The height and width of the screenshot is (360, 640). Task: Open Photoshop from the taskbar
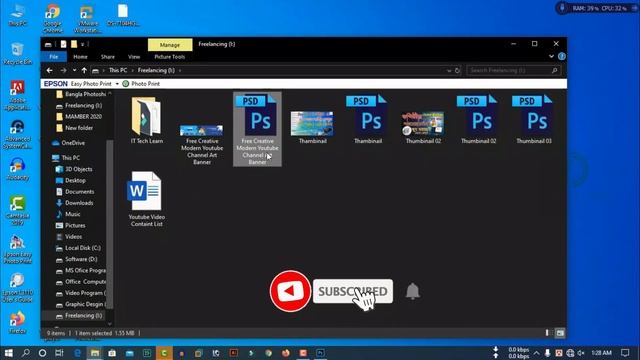coord(320,353)
